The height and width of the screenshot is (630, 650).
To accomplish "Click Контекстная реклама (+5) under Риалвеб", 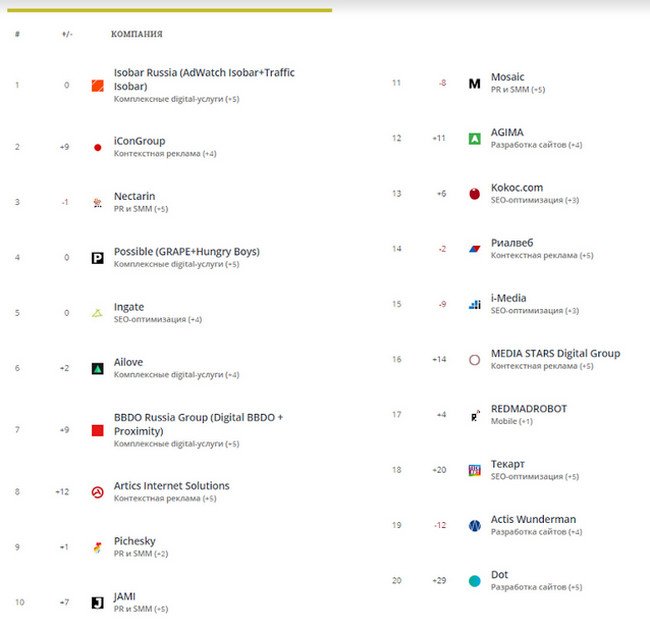I will pyautogui.click(x=542, y=256).
